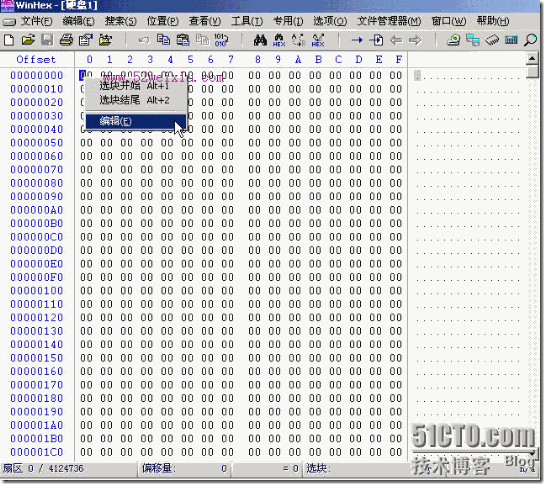544x484 pixels.
Task: Click the Paste clipboard icon
Action: pyautogui.click(x=183, y=40)
